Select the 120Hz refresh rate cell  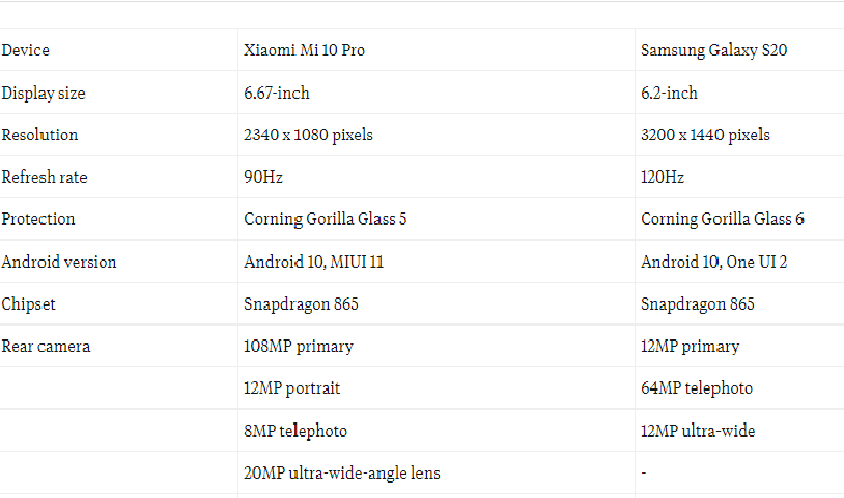pyautogui.click(x=662, y=178)
